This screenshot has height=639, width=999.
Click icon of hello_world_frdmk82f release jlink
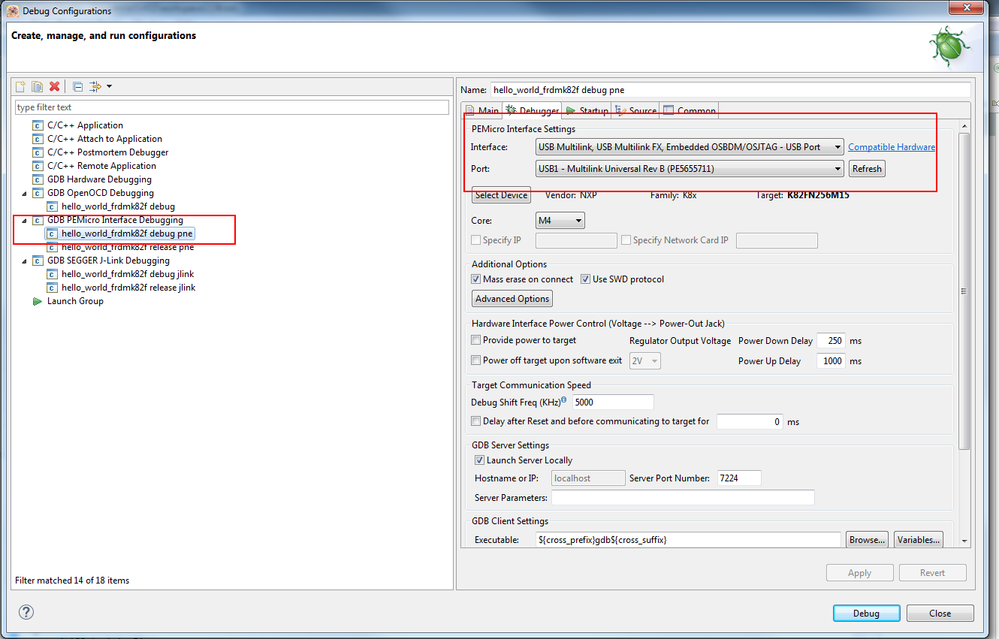coord(52,288)
